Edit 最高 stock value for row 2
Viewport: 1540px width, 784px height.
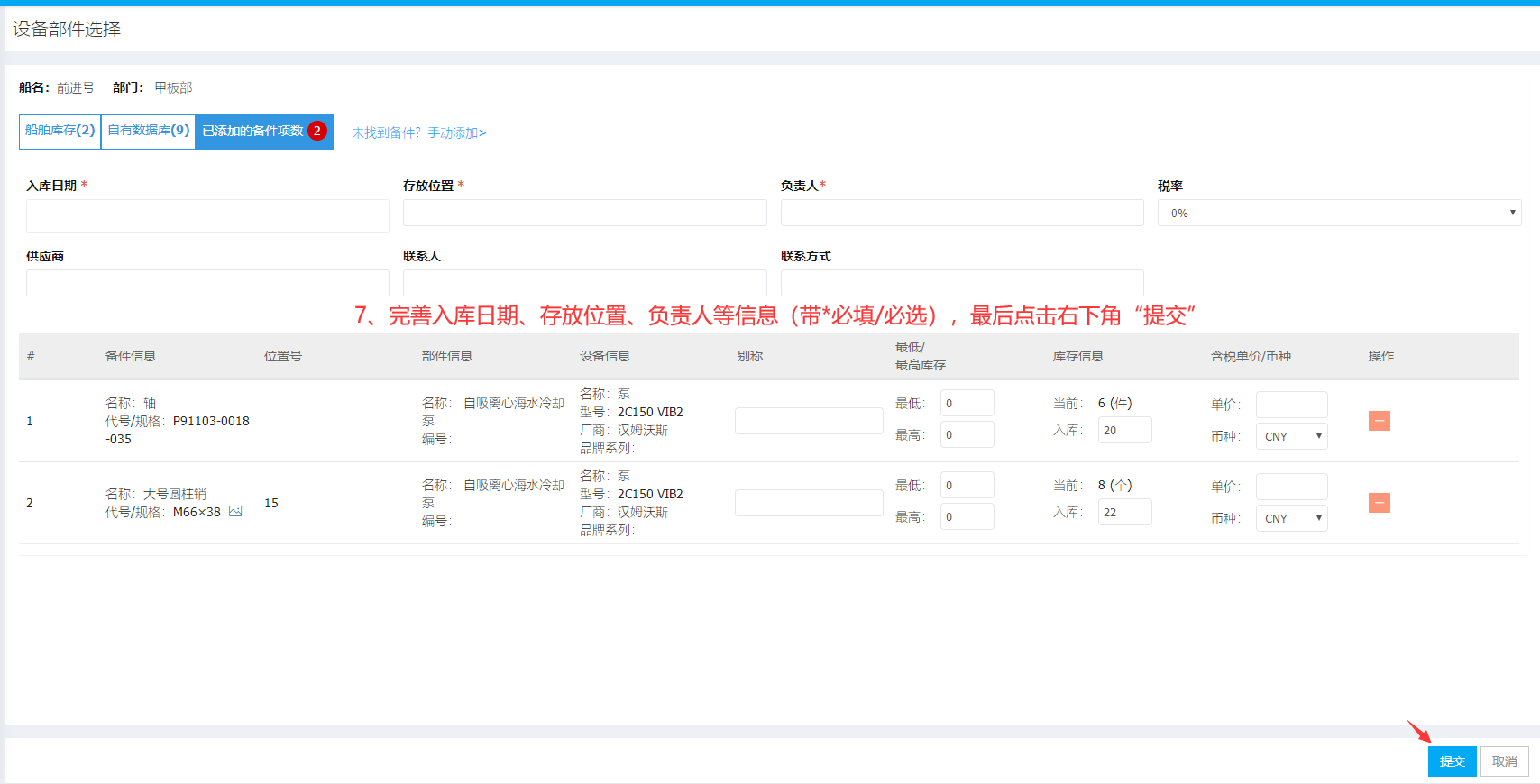(967, 516)
